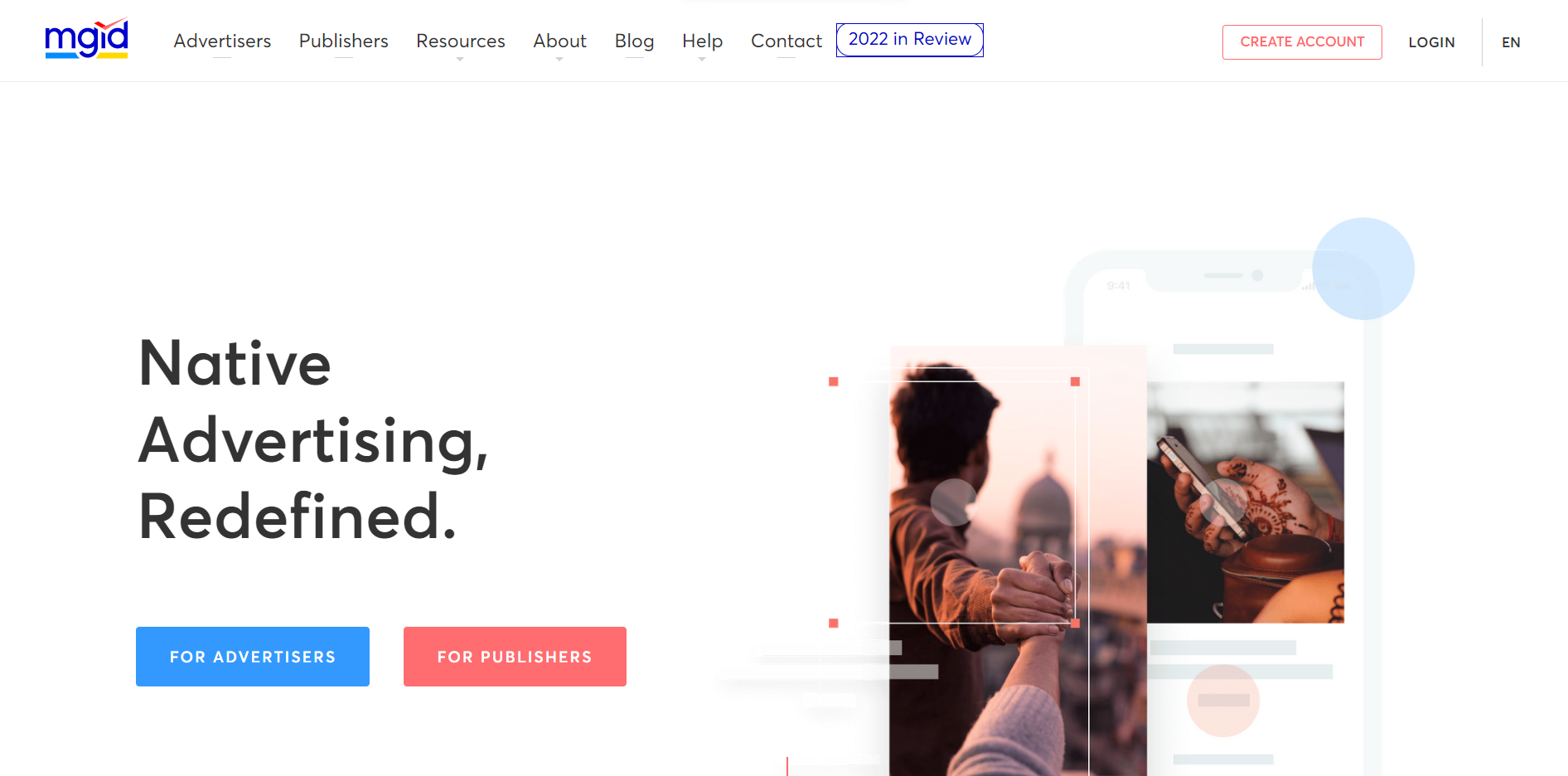
Task: Open the EN language selector
Action: click(x=1511, y=42)
